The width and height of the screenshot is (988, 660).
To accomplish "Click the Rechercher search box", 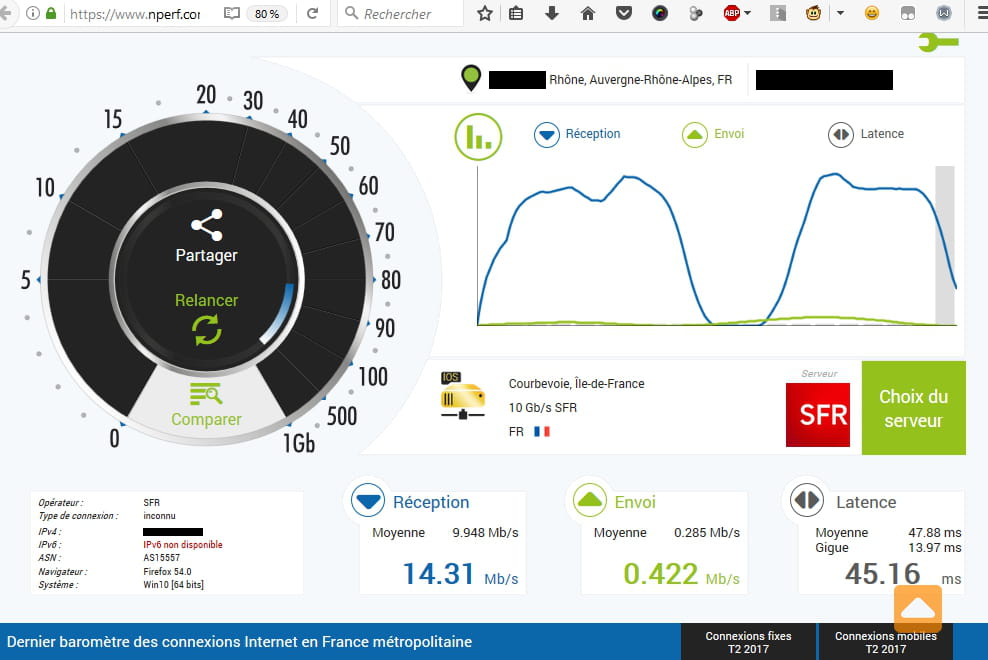I will pos(401,13).
